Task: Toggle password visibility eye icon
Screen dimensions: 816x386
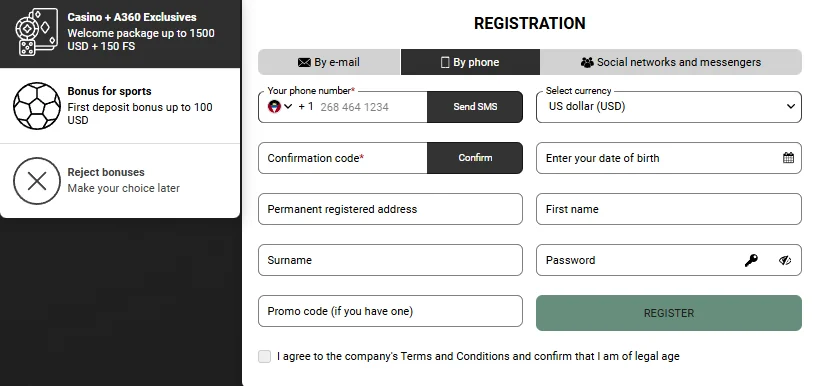Action: tap(785, 260)
